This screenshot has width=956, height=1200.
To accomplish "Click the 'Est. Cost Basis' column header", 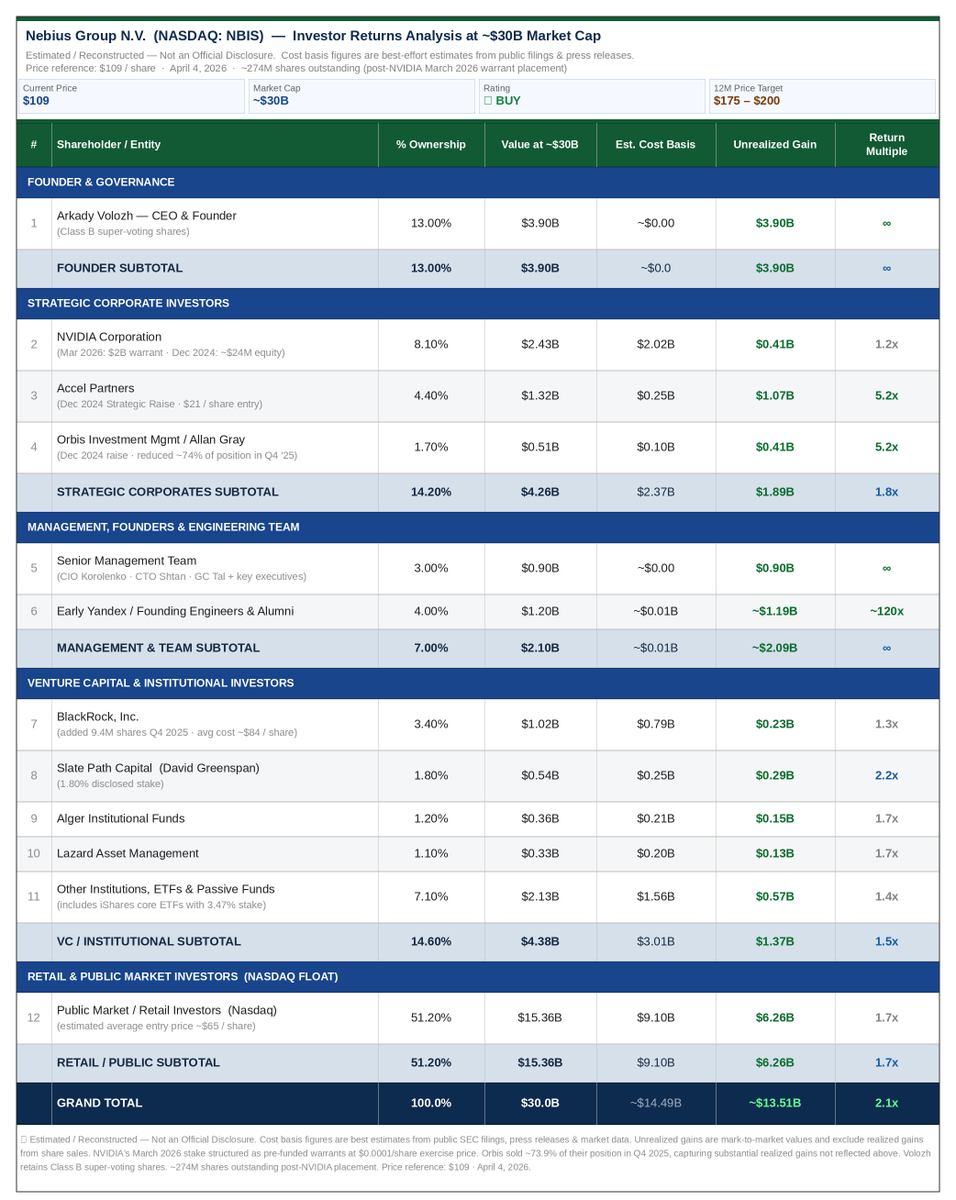I will click(655, 144).
